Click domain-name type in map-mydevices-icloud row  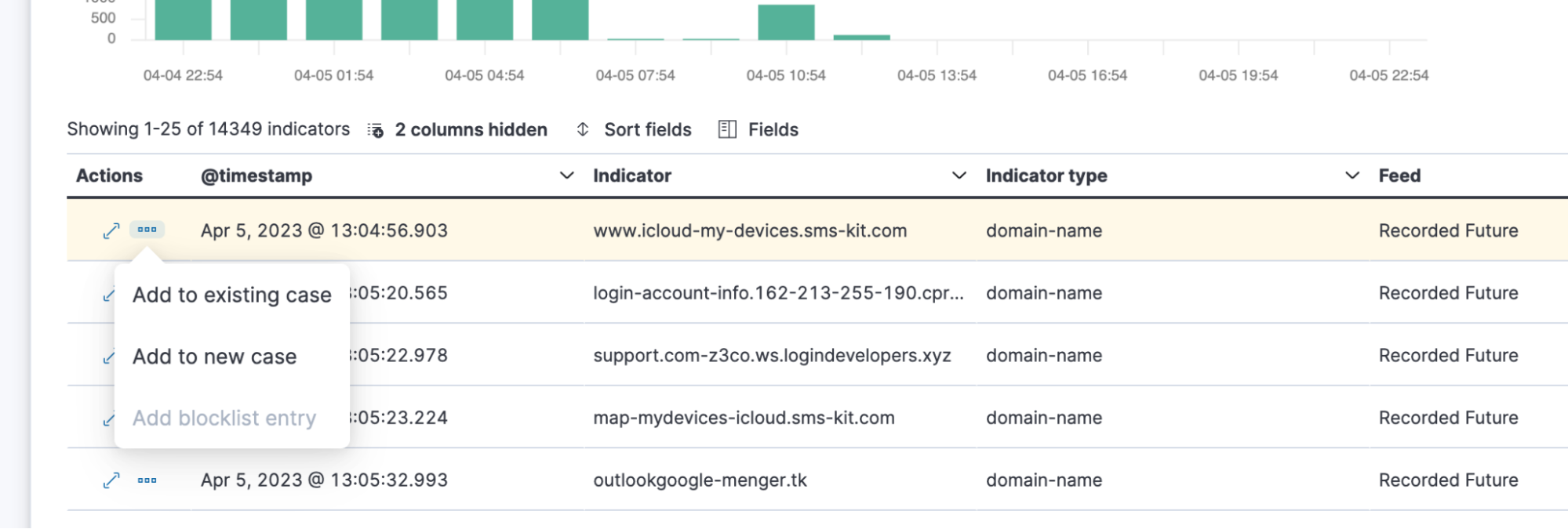[x=1044, y=418]
